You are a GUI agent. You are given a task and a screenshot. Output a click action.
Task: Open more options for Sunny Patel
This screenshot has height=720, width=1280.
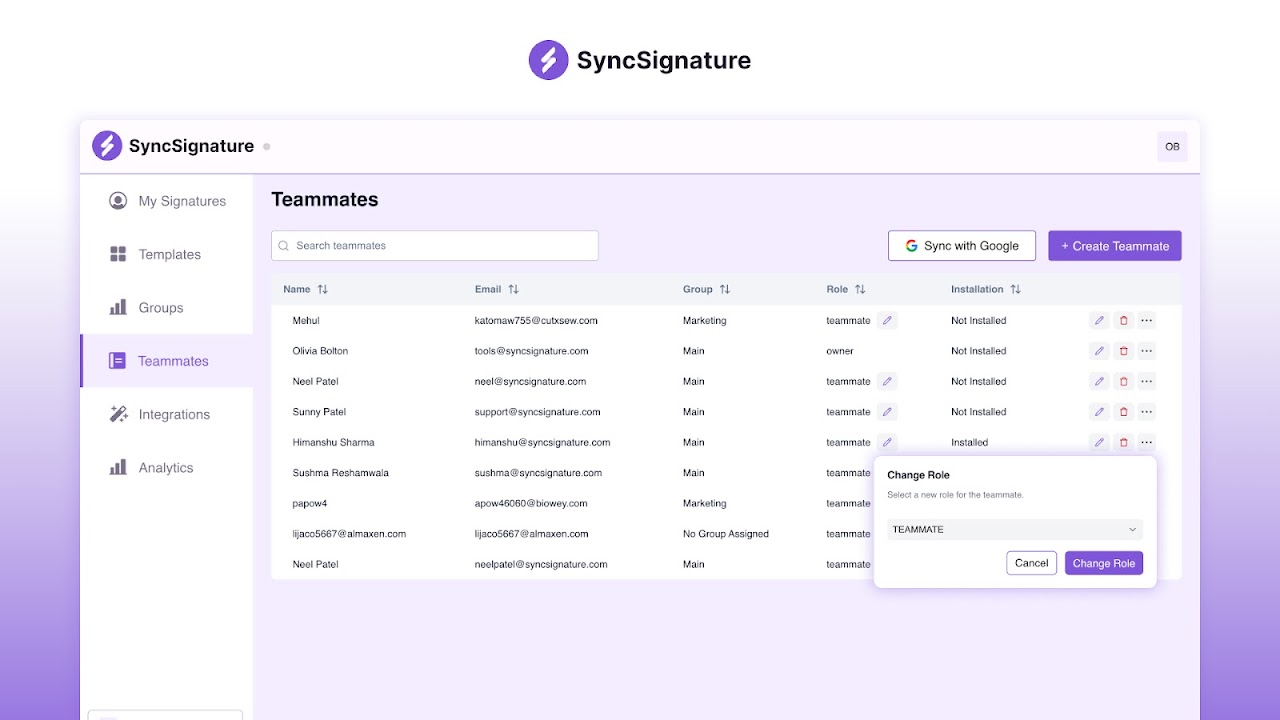point(1147,412)
